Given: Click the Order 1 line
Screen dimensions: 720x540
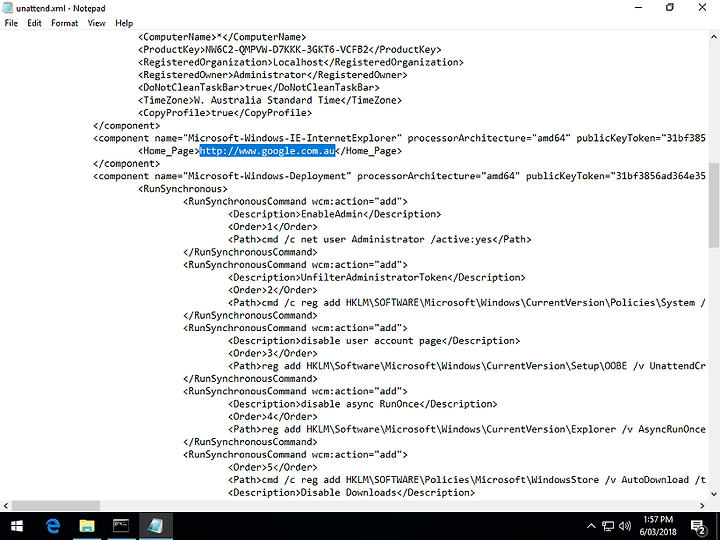Looking at the screenshot, I should pyautogui.click(x=273, y=227).
